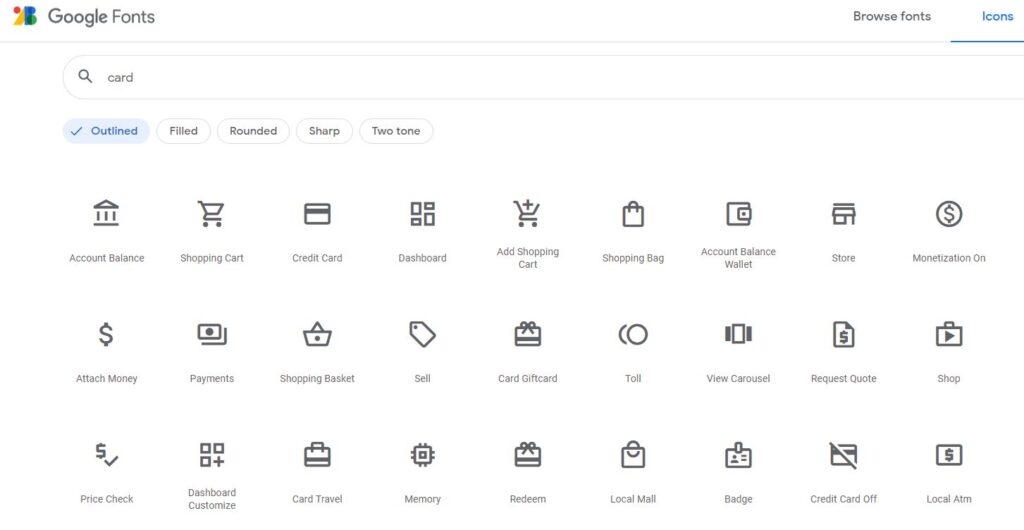Enable the Two tone style filter

(x=396, y=131)
